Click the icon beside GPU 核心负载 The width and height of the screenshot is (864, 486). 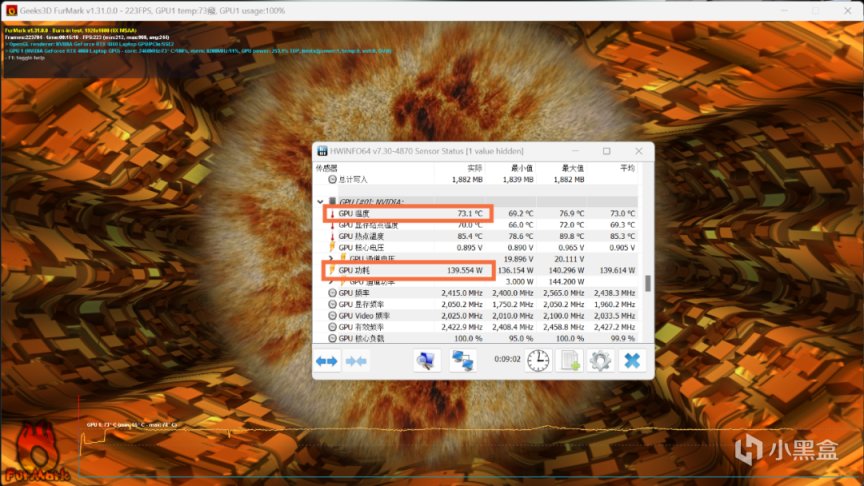click(x=332, y=338)
